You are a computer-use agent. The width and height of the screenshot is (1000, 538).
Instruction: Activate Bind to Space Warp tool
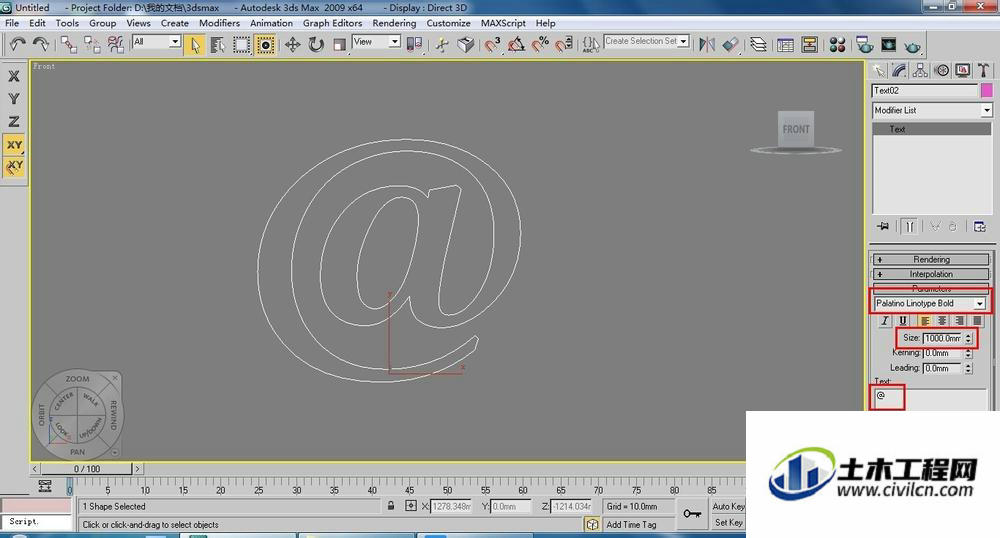tap(115, 44)
